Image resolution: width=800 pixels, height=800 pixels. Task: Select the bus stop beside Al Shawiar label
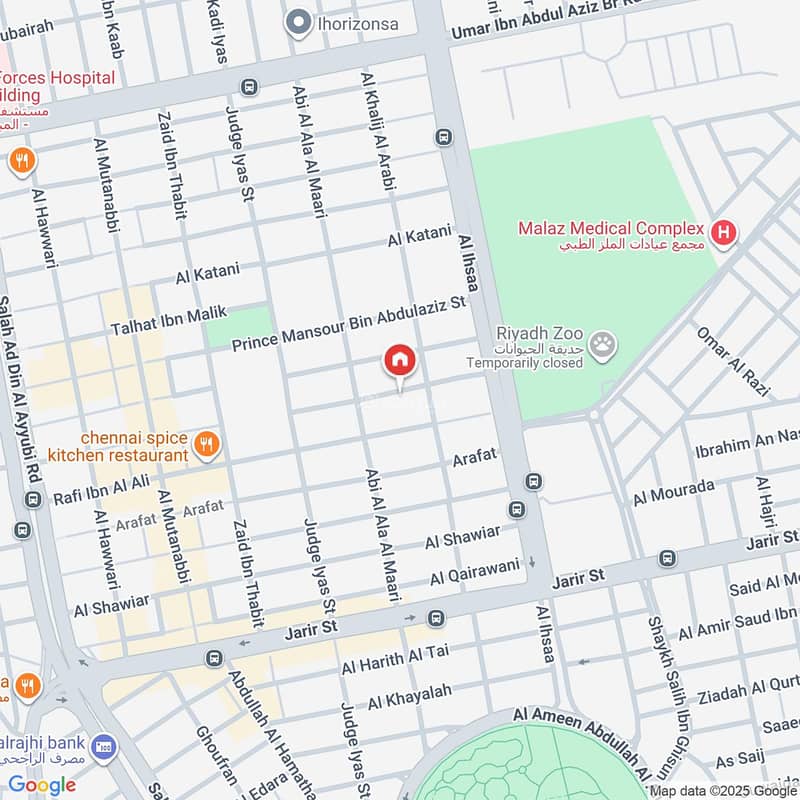(x=517, y=509)
